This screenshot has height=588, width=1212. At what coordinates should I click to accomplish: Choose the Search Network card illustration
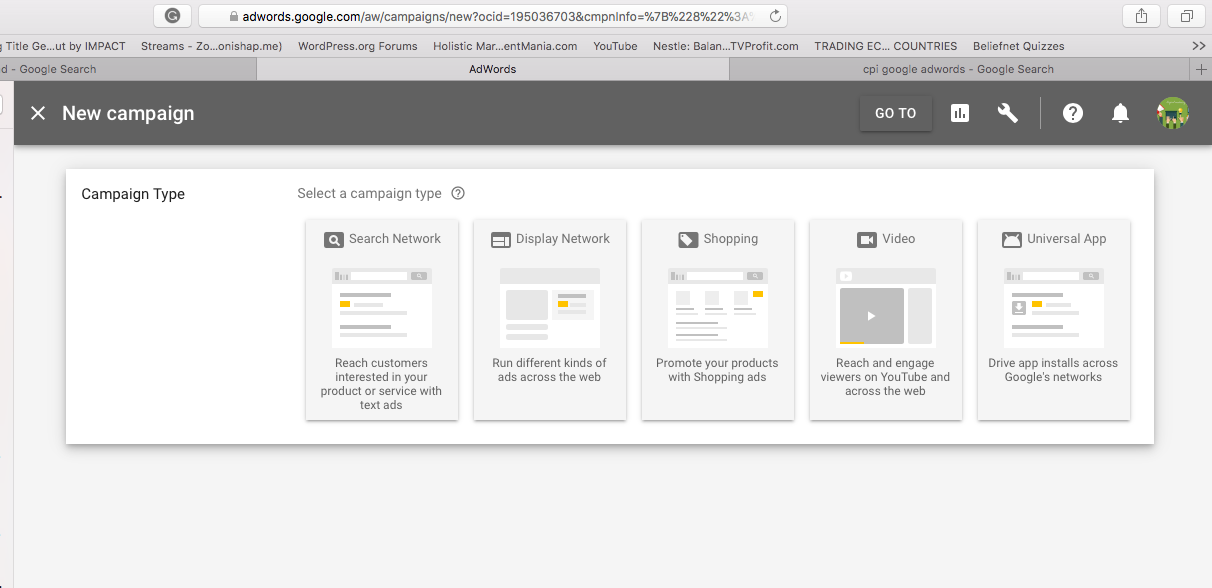tap(382, 308)
